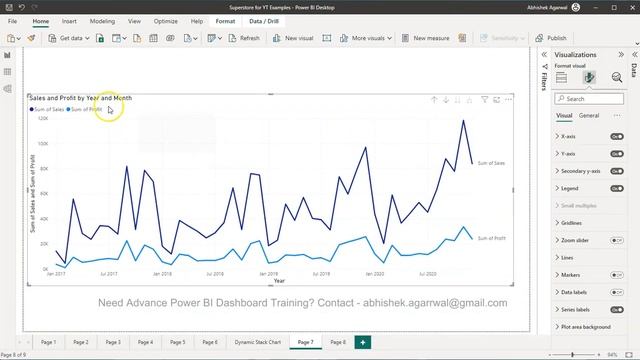Expand the Lines section
This screenshot has height=360, width=640.
(x=564, y=258)
